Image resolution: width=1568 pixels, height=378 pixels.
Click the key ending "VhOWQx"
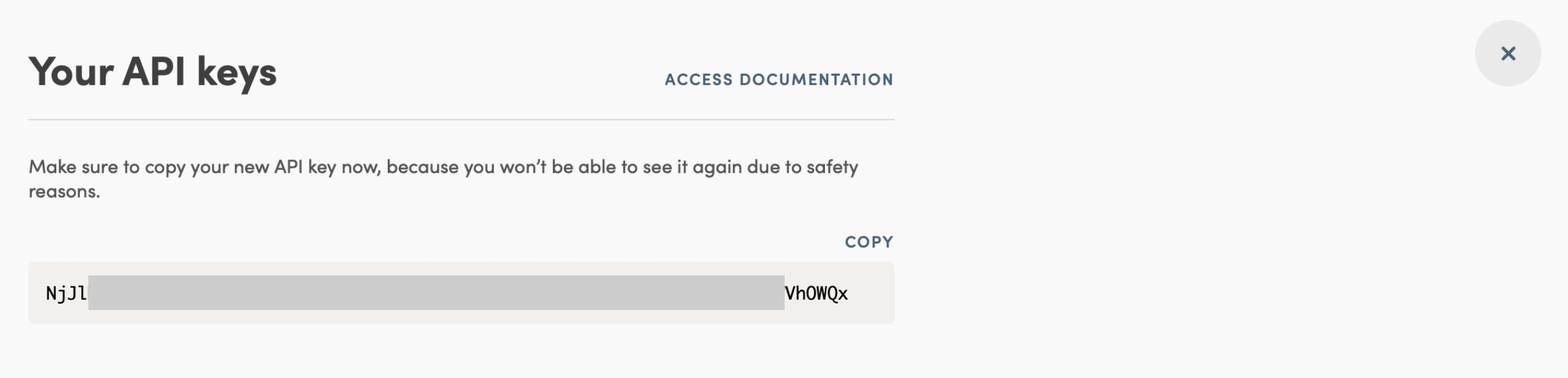click(816, 293)
